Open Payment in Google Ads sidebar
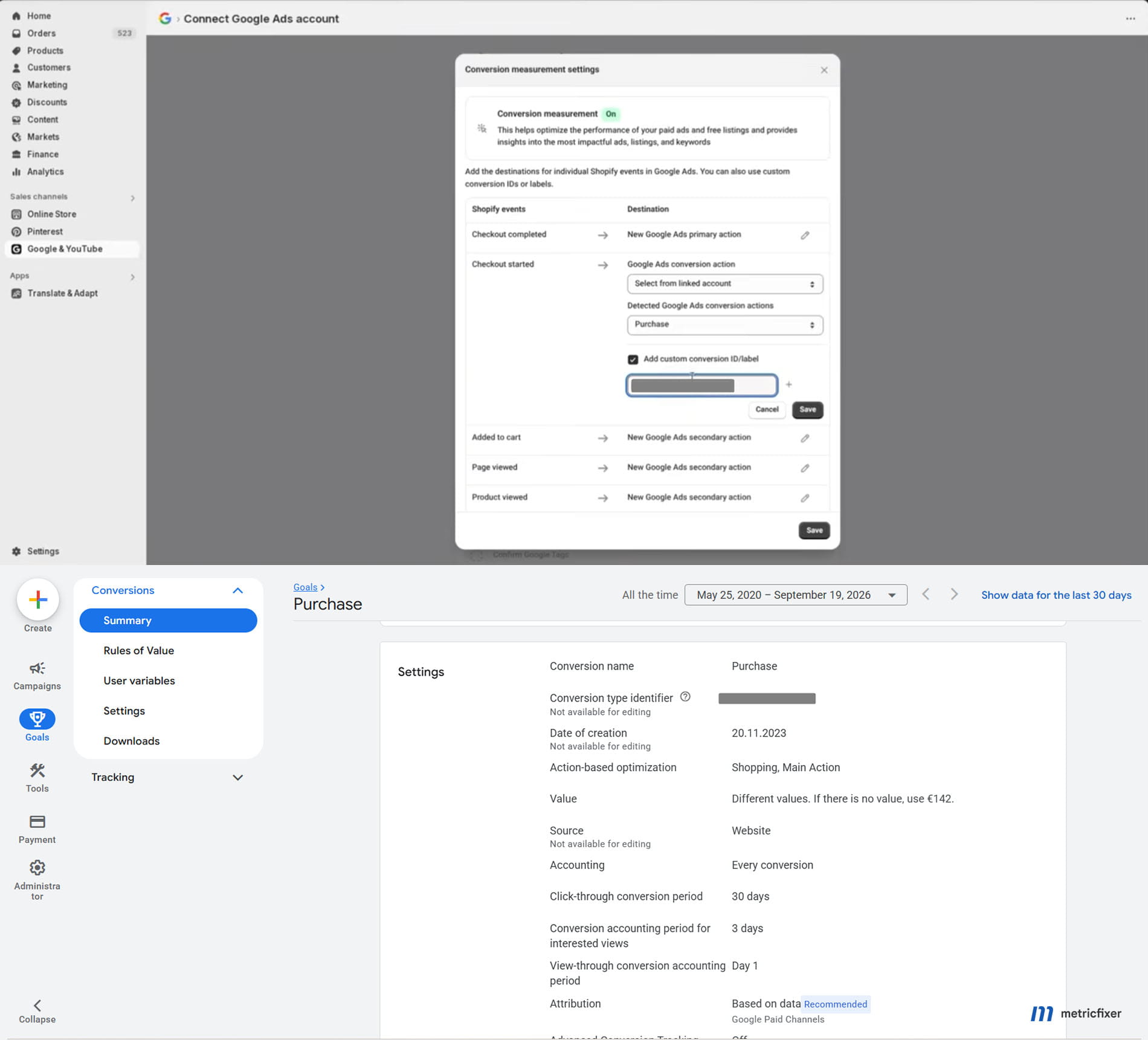Screen dimensions: 1148x1040 click(x=37, y=829)
